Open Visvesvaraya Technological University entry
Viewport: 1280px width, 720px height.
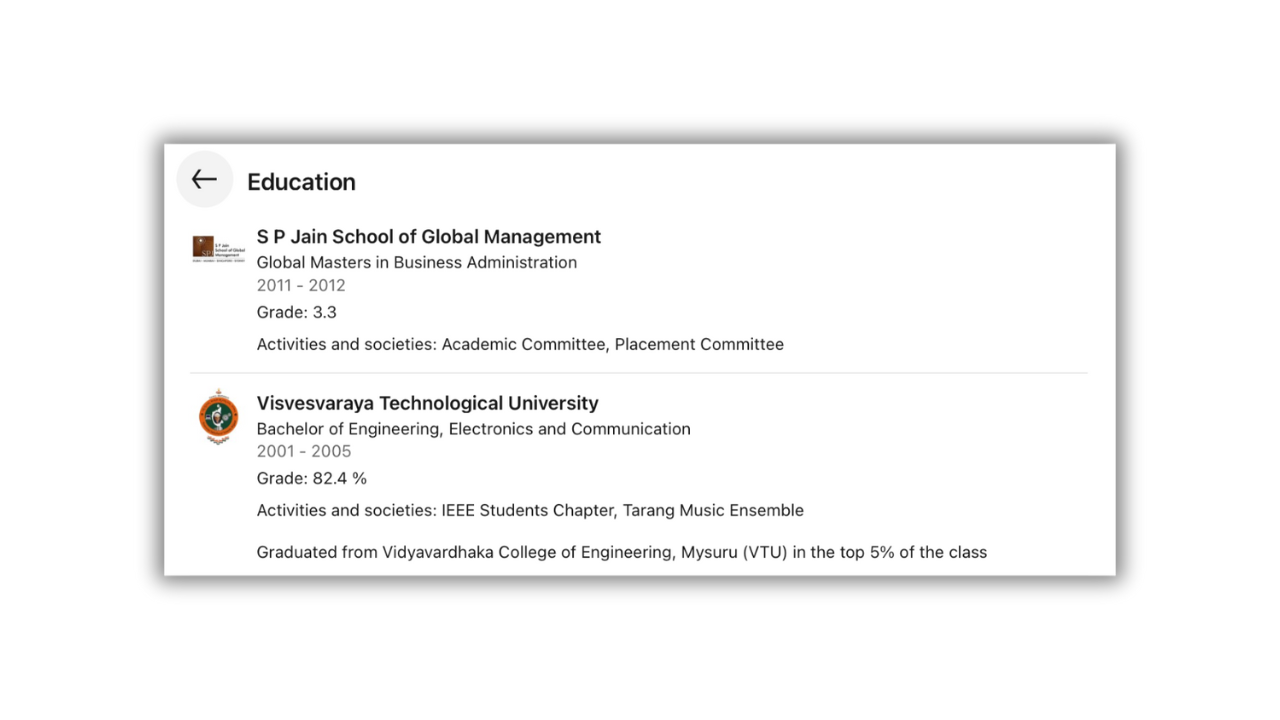[427, 403]
